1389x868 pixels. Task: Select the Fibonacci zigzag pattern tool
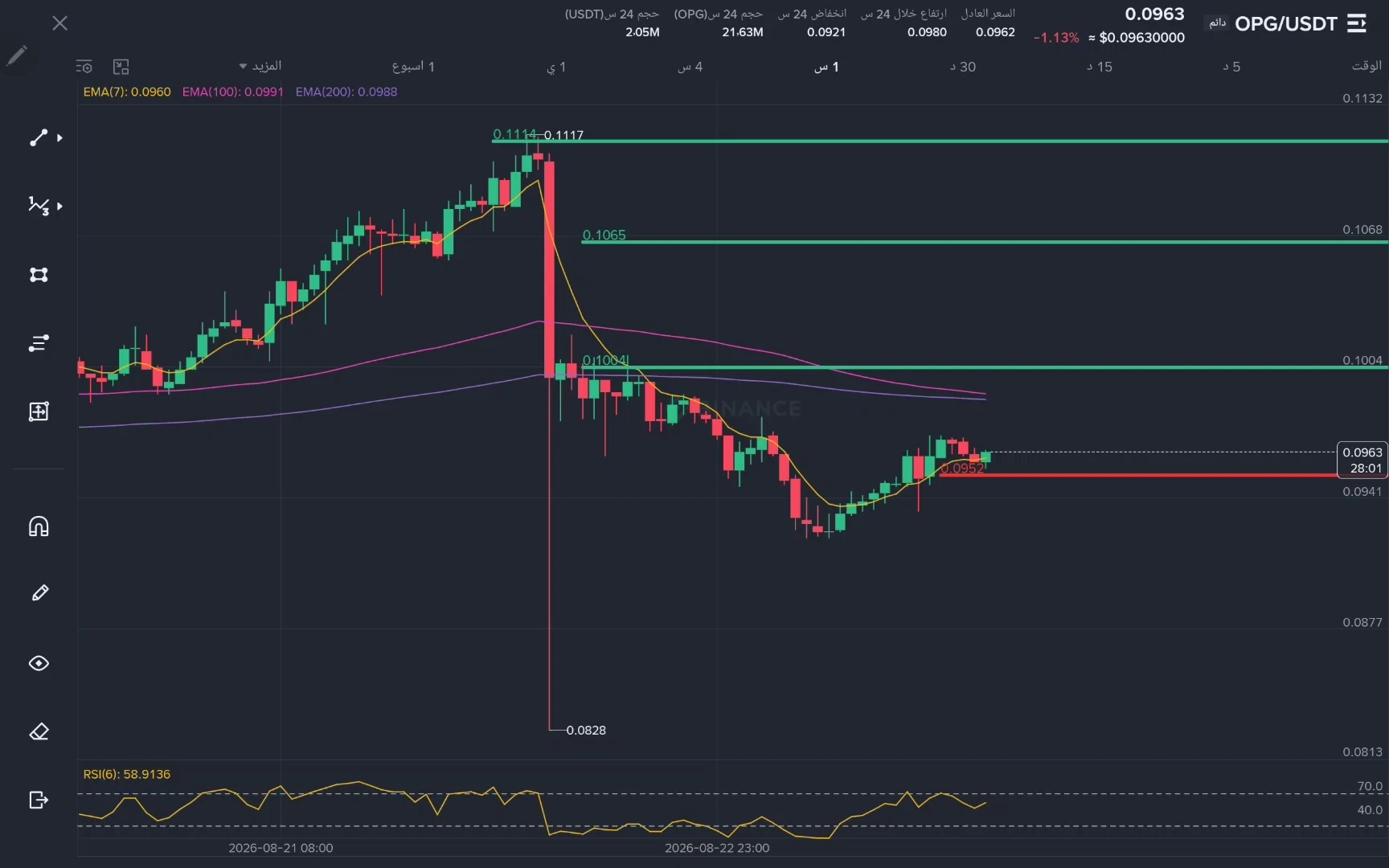38,206
